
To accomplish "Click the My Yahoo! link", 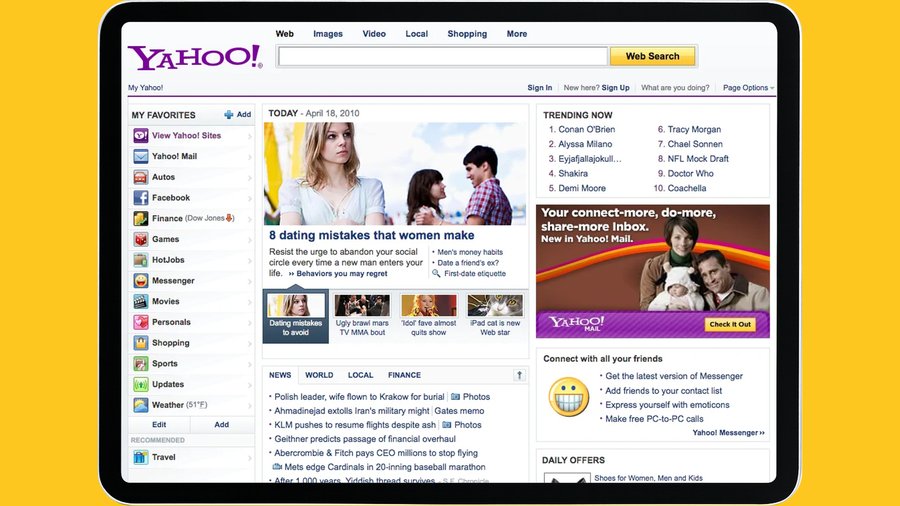I will [x=145, y=88].
